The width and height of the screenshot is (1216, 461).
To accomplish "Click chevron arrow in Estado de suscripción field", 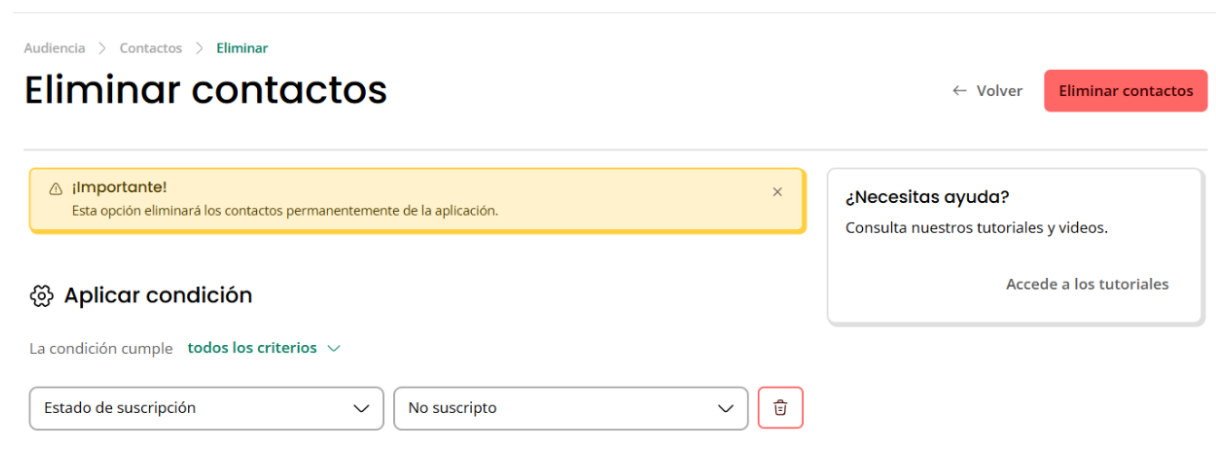I will click(362, 409).
